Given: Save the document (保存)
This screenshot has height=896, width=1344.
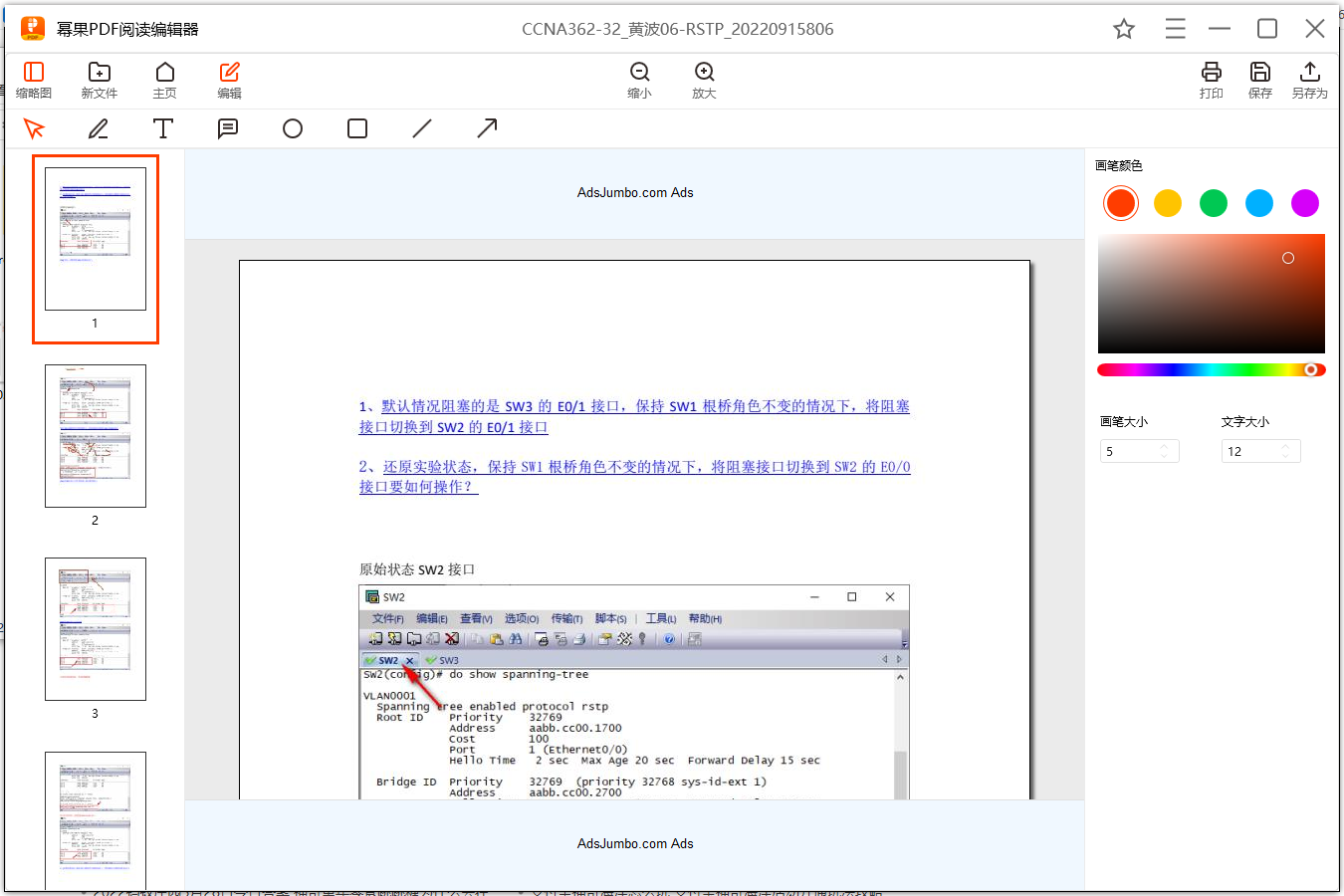Looking at the screenshot, I should click(1260, 80).
